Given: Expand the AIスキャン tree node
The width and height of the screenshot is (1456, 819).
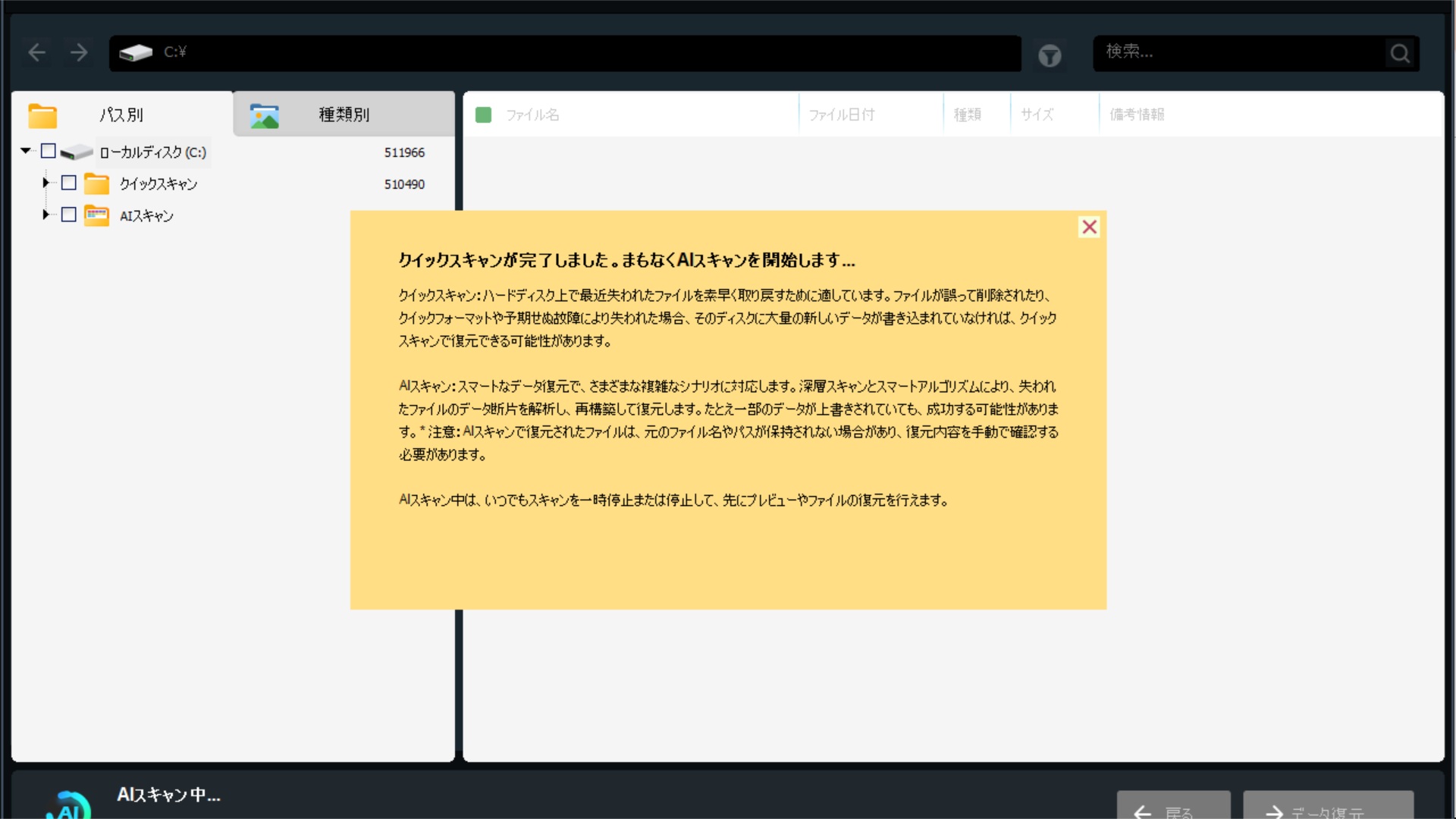Looking at the screenshot, I should click(45, 215).
